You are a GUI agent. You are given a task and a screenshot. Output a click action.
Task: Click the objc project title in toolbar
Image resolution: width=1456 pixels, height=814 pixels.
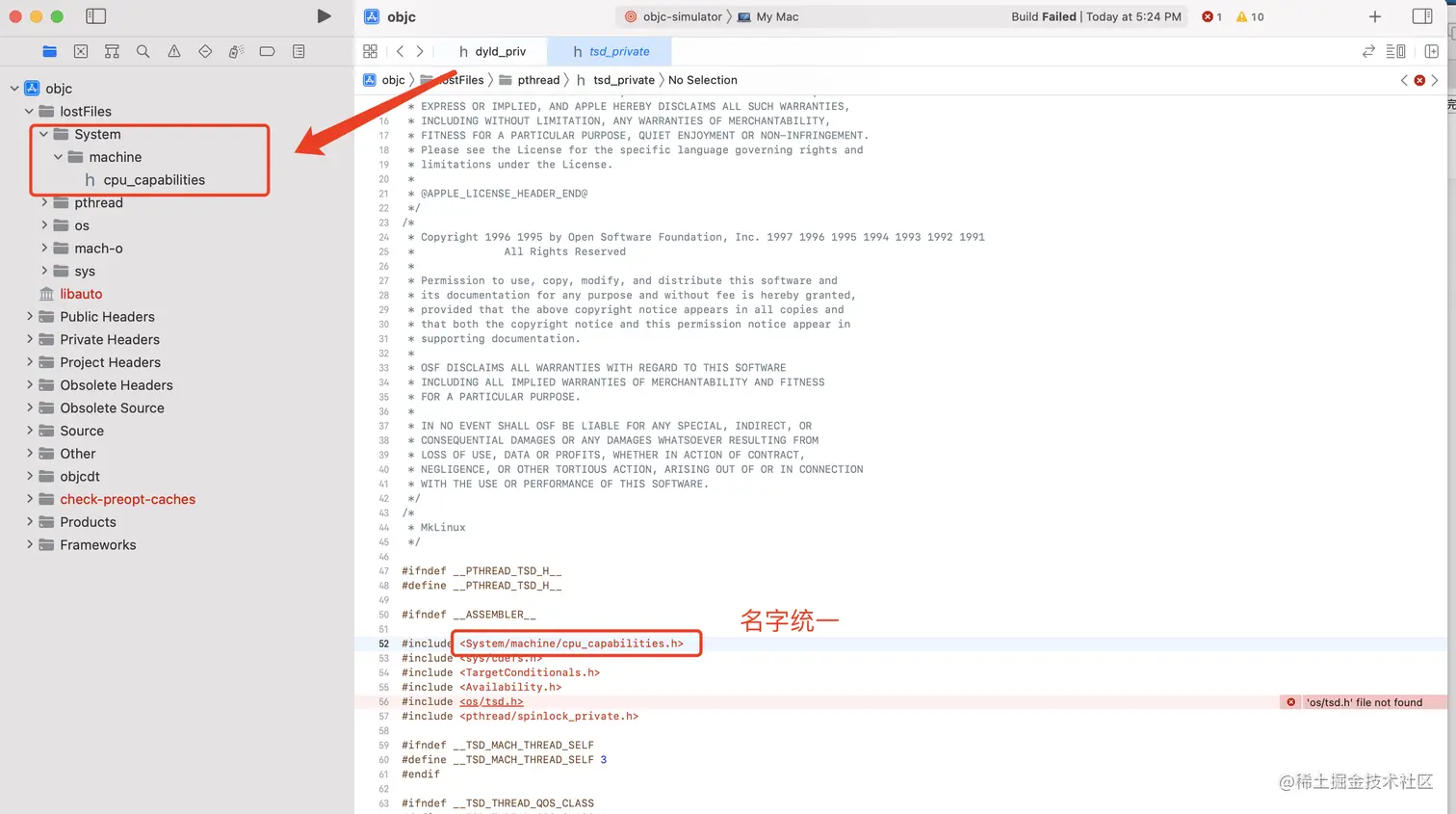[390, 16]
